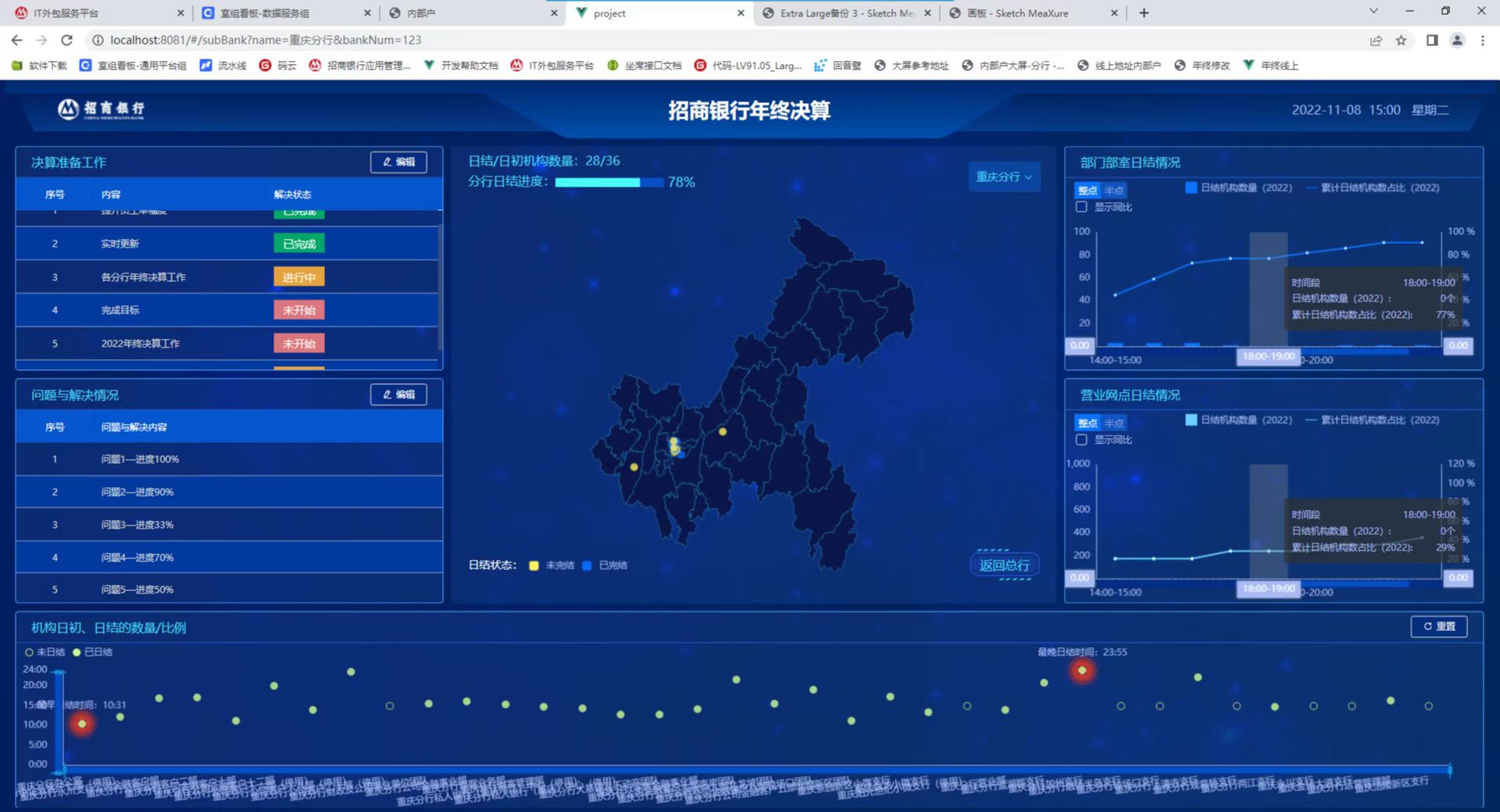Select 半点 in 营业网点日结情况

[x=1114, y=423]
